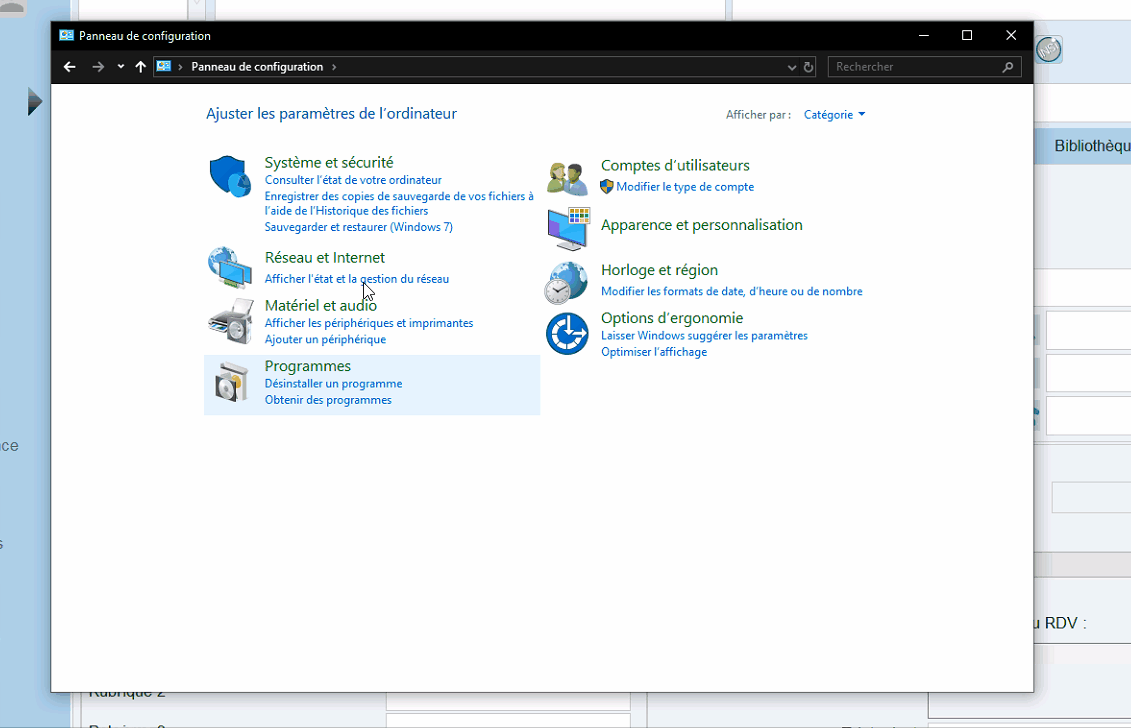Open the Comptes d'utilisateurs people icon
Image resolution: width=1131 pixels, height=728 pixels.
567,178
